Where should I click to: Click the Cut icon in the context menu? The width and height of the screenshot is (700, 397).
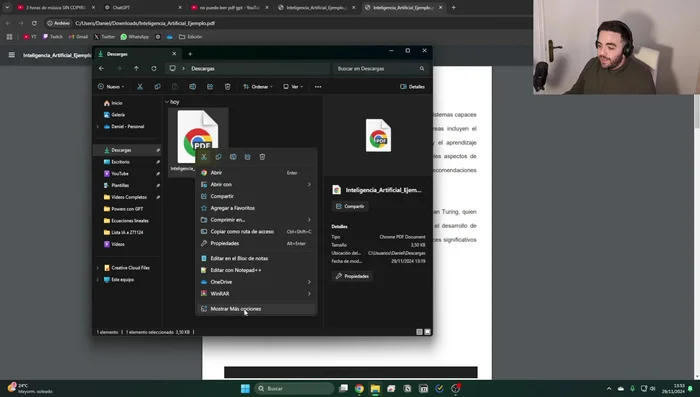204,157
